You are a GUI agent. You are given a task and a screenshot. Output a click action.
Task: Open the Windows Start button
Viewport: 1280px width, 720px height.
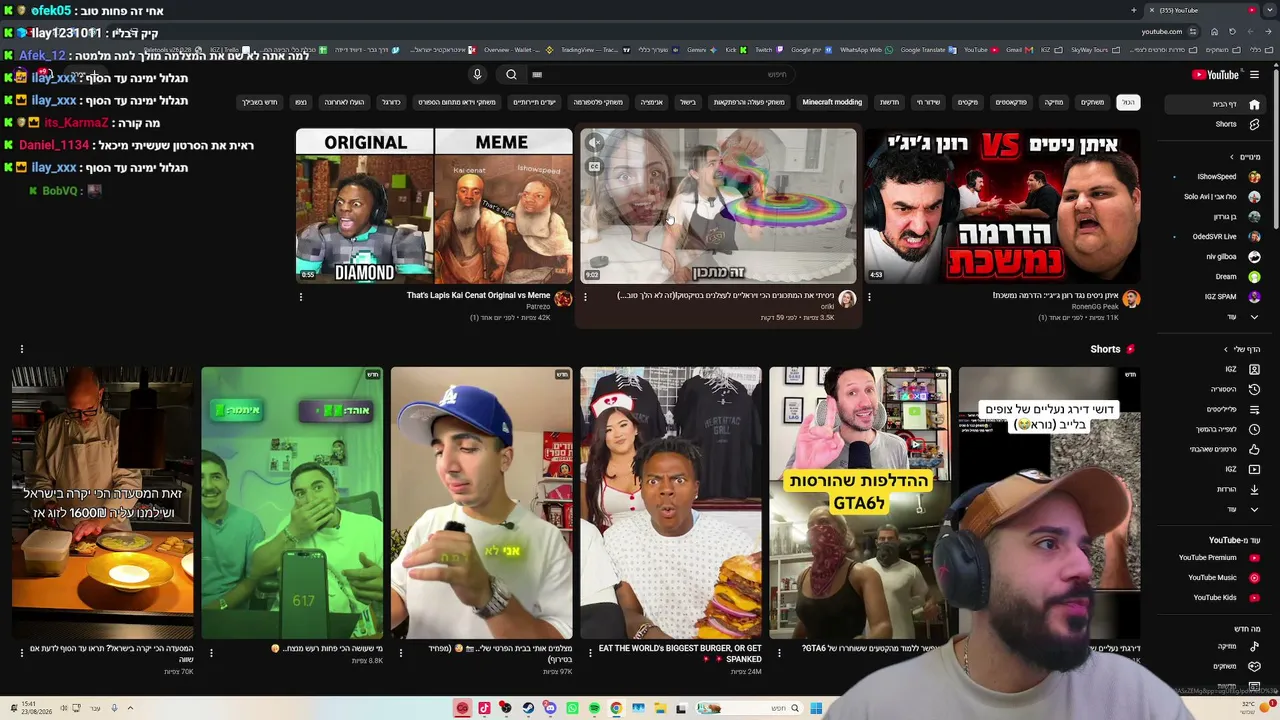pyautogui.click(x=816, y=708)
